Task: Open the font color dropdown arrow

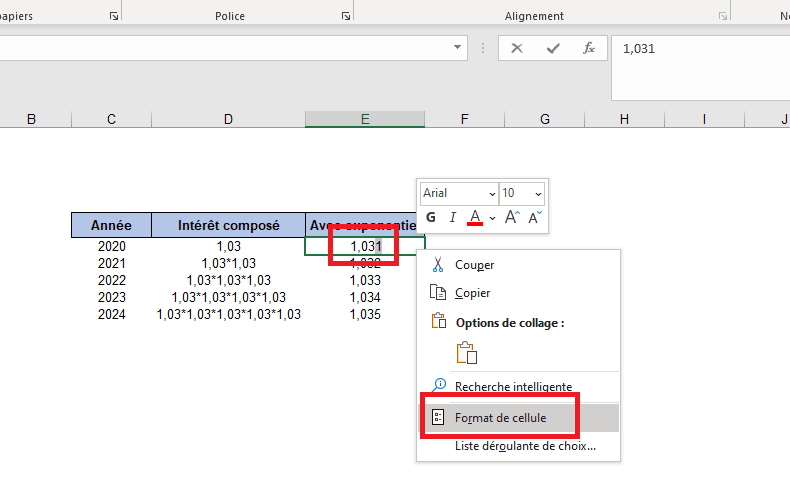Action: pyautogui.click(x=492, y=218)
